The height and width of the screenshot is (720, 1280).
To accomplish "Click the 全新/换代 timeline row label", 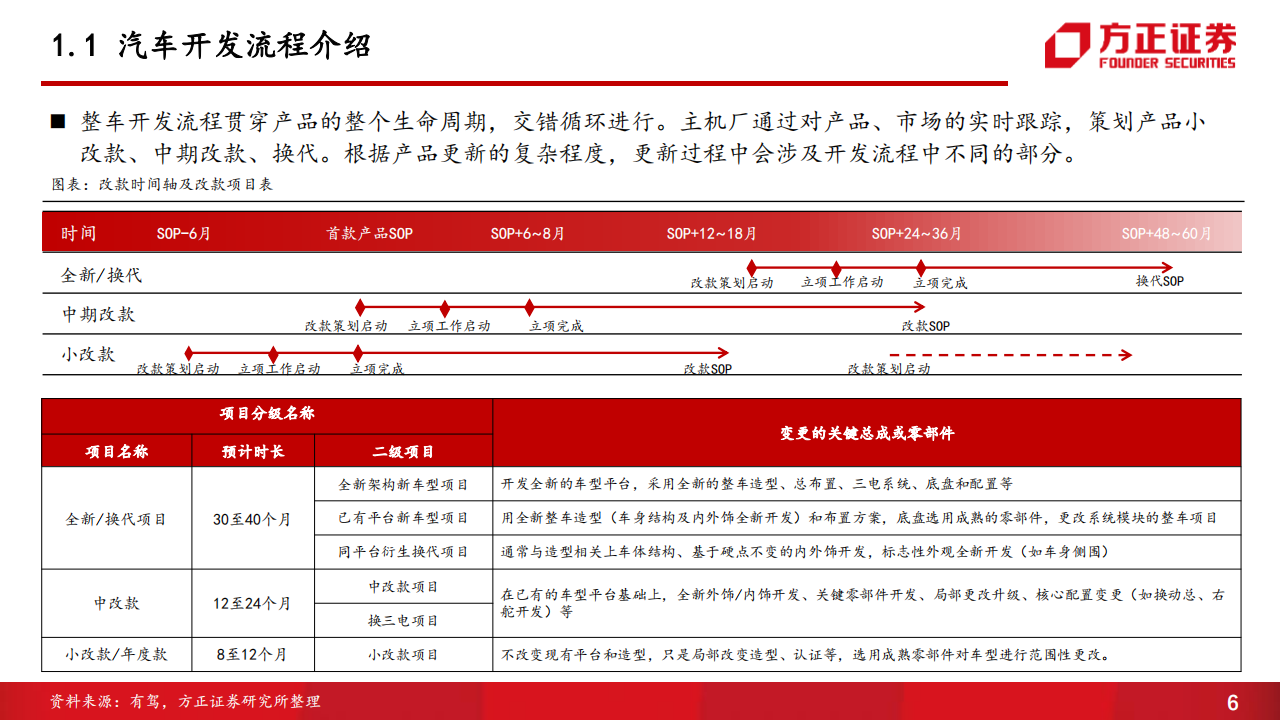I will click(101, 274).
